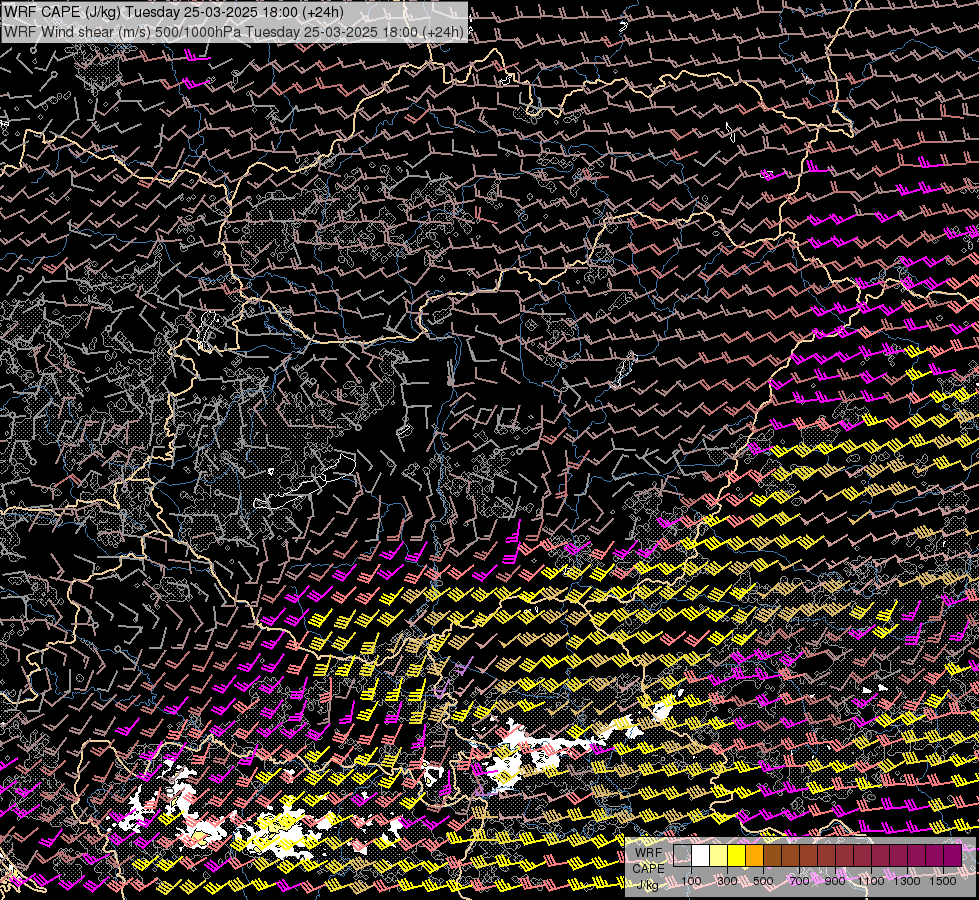
Task: Click the legend value 700
Action: tap(799, 881)
